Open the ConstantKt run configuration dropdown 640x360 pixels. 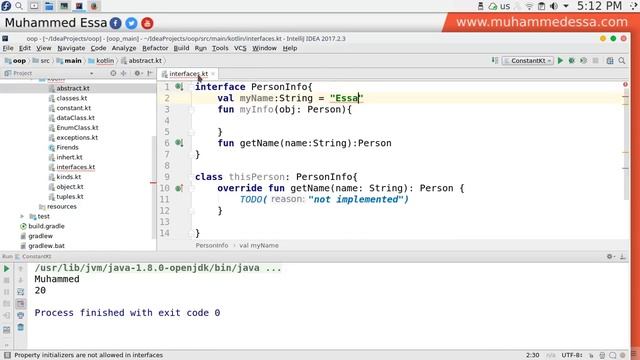[x=528, y=60]
